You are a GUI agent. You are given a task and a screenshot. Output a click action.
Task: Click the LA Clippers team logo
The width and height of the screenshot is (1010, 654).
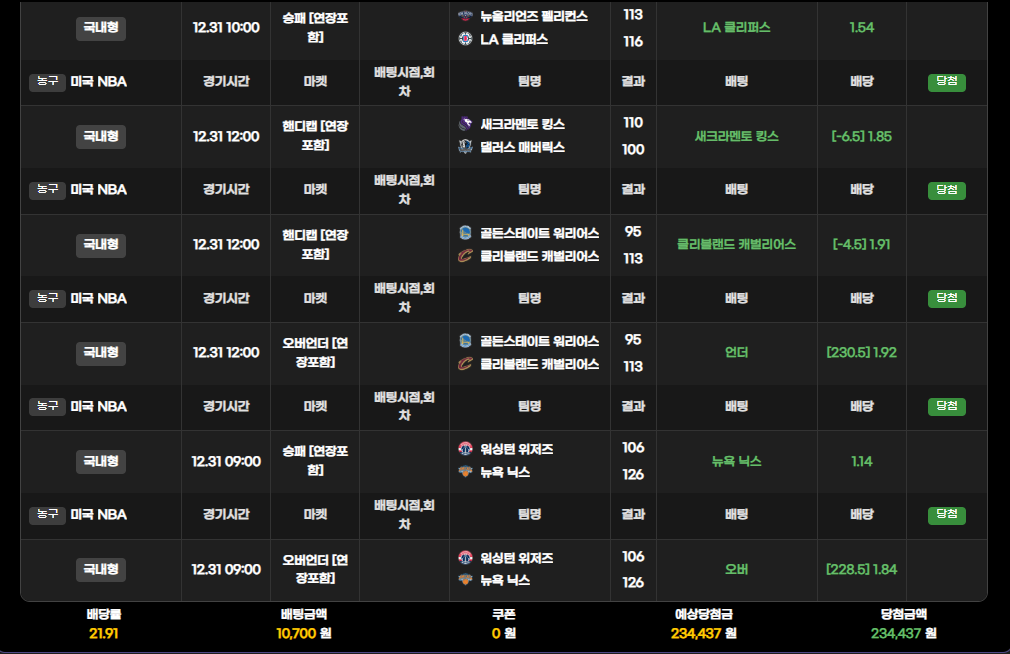[x=465, y=39]
